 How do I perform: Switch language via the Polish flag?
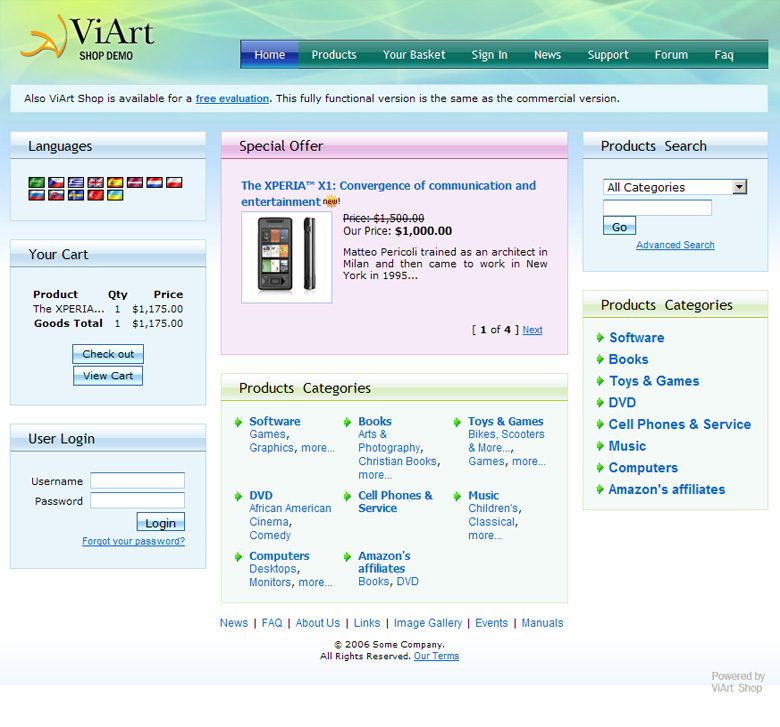click(174, 183)
